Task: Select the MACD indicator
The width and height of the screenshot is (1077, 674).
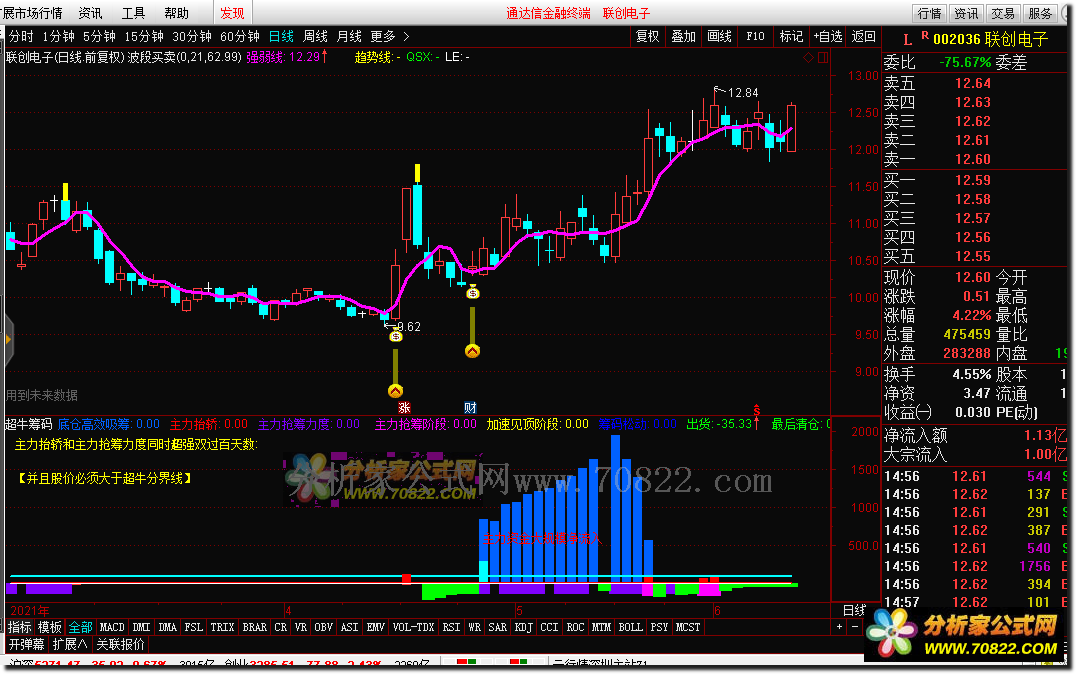Action: 112,627
